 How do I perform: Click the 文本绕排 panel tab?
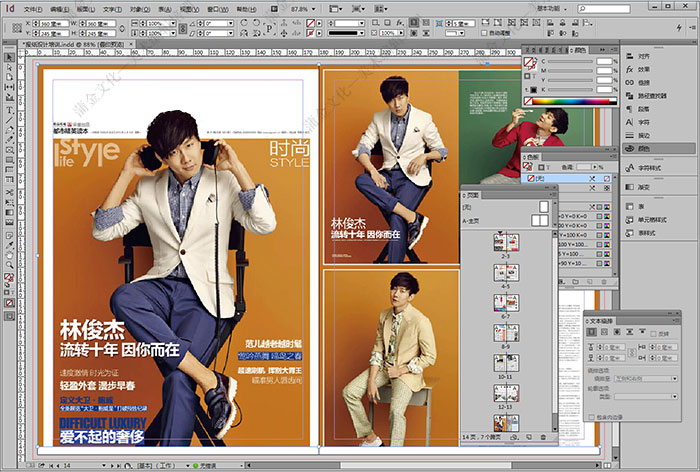click(600, 321)
